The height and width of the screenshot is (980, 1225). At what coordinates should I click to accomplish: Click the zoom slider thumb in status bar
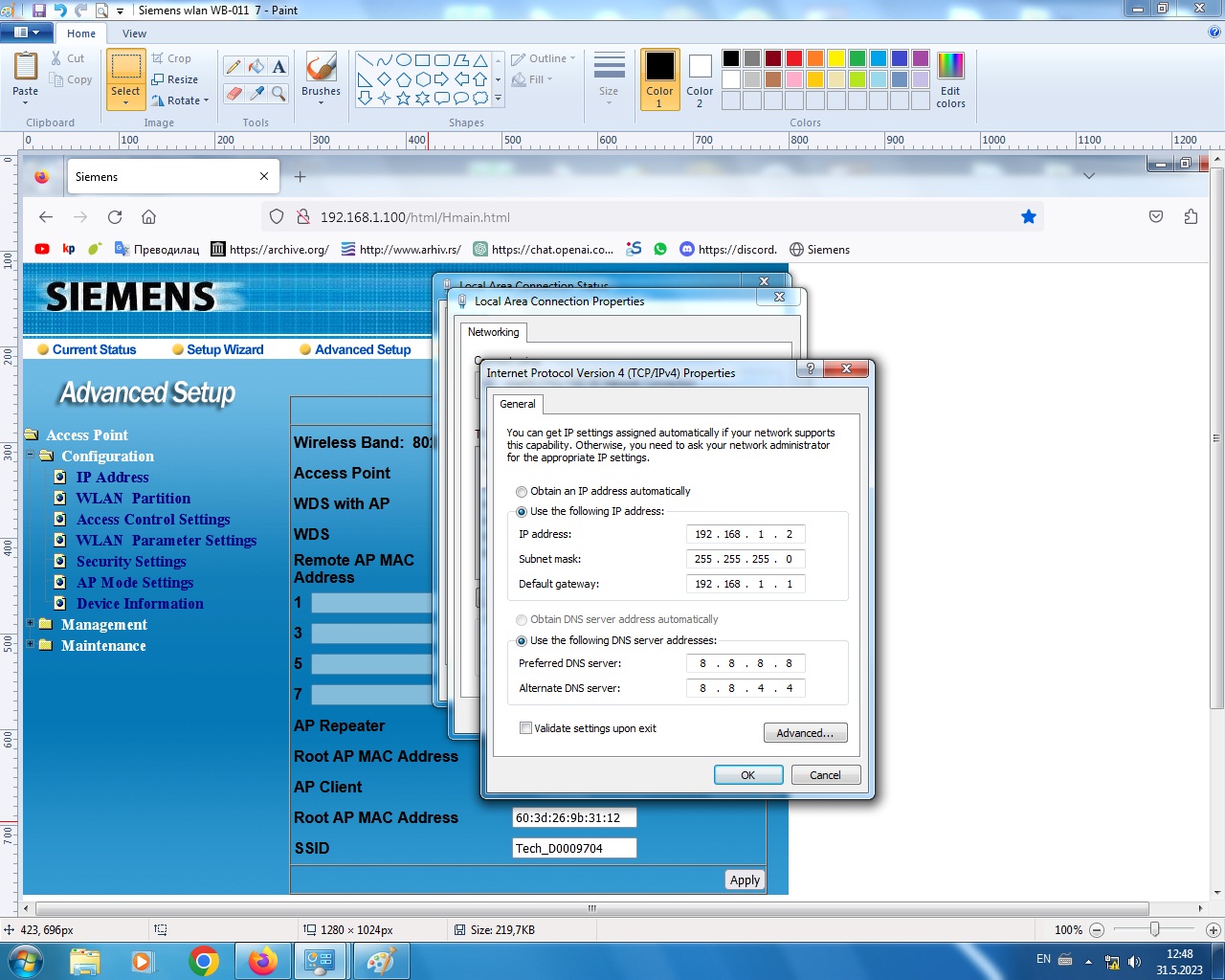[x=1155, y=929]
